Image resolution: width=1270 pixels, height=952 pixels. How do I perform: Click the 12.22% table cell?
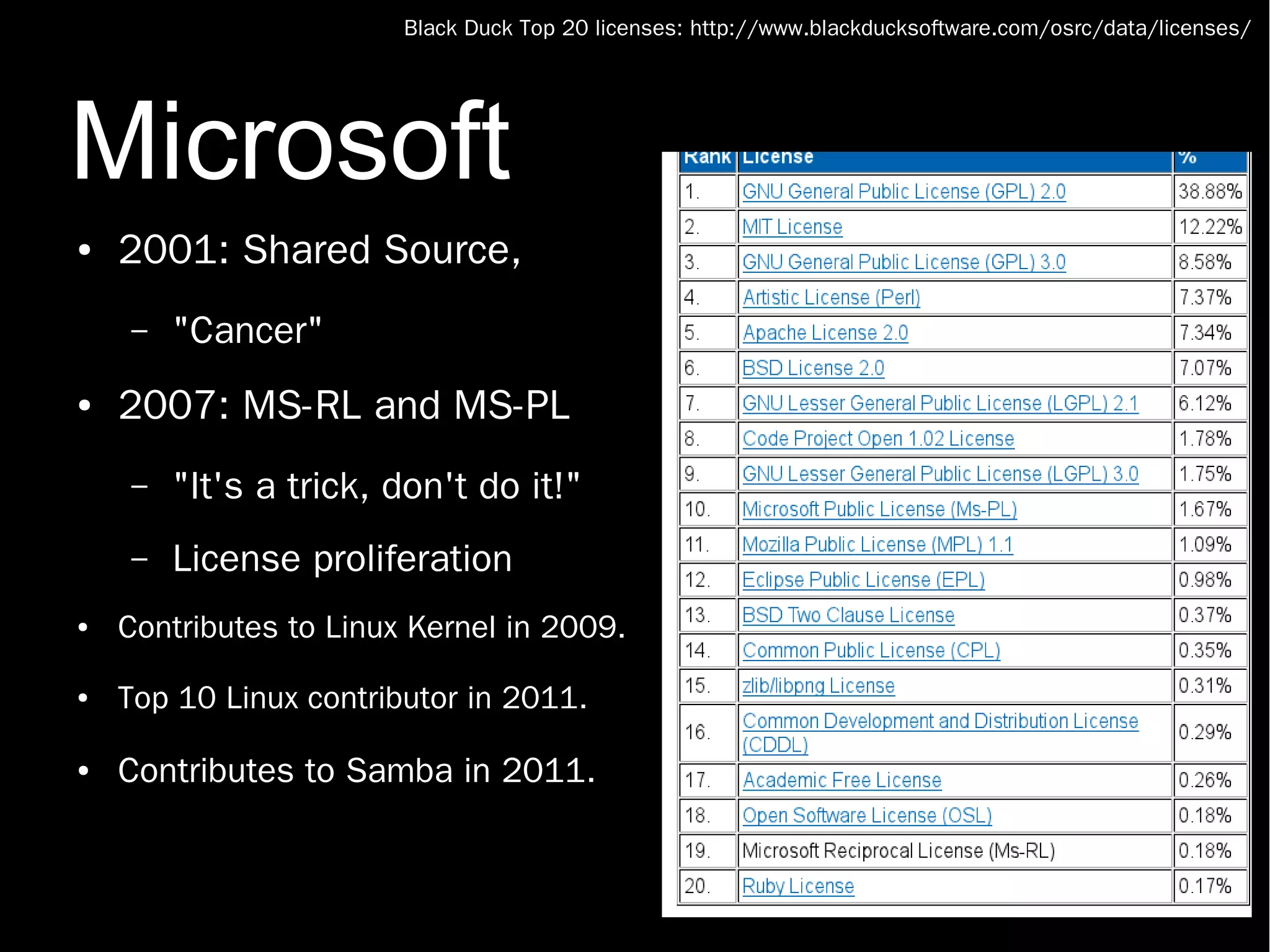click(x=1210, y=227)
